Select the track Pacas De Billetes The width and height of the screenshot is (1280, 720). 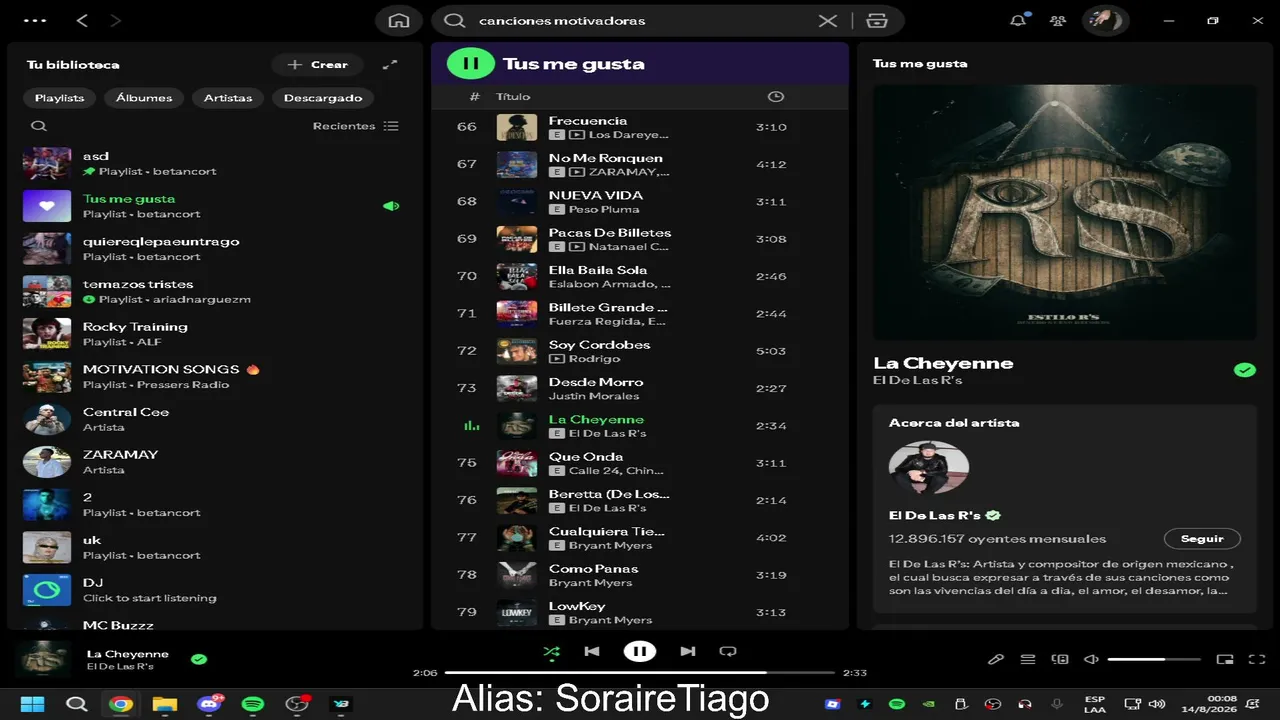pyautogui.click(x=640, y=239)
